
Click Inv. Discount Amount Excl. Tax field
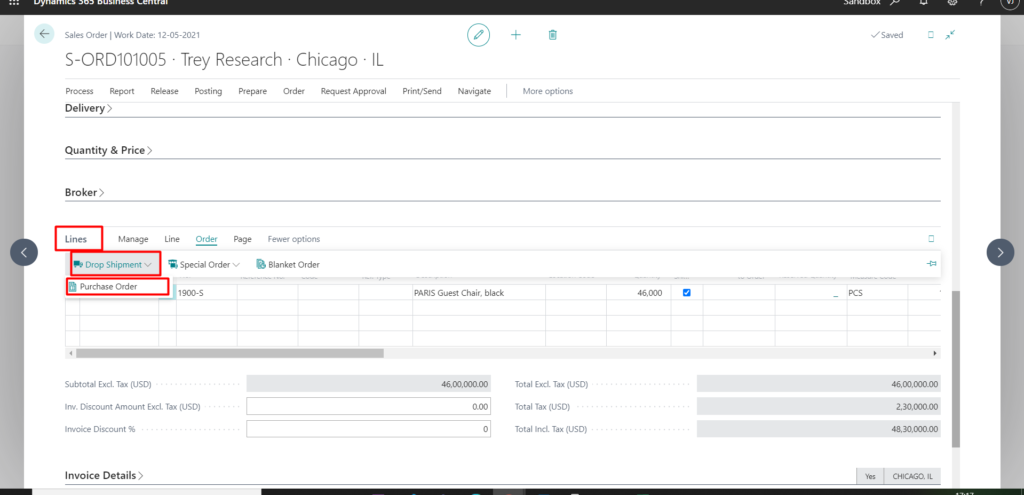pos(368,406)
